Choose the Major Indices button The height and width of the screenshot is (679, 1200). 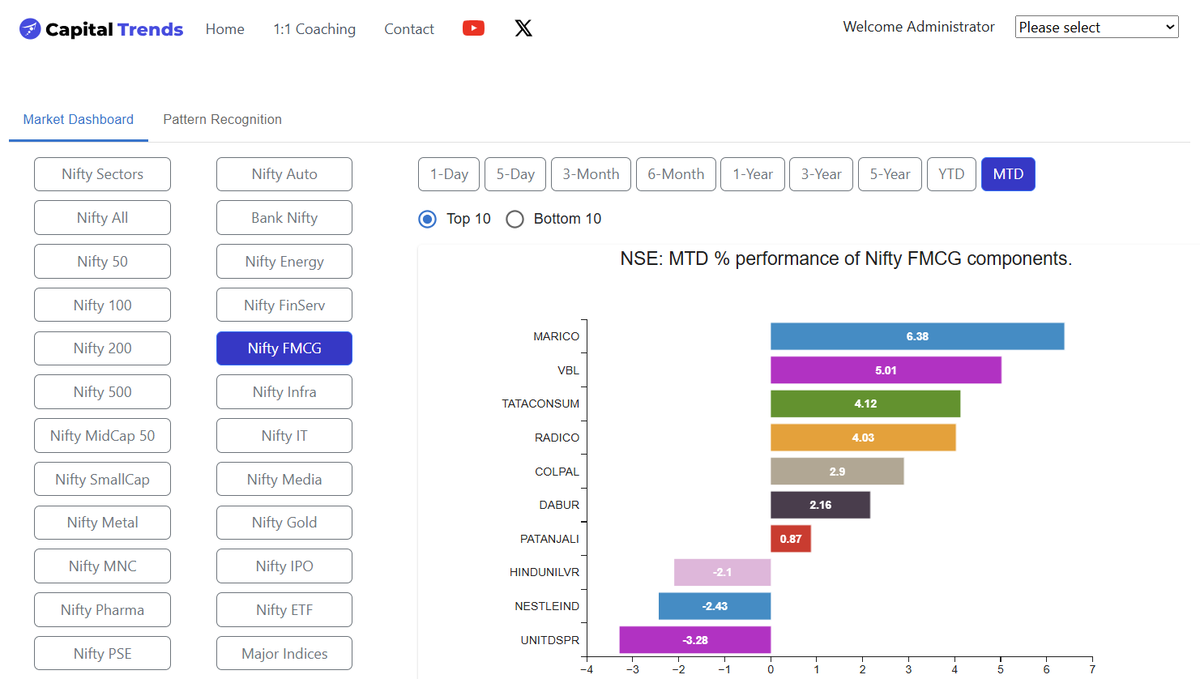tap(284, 653)
